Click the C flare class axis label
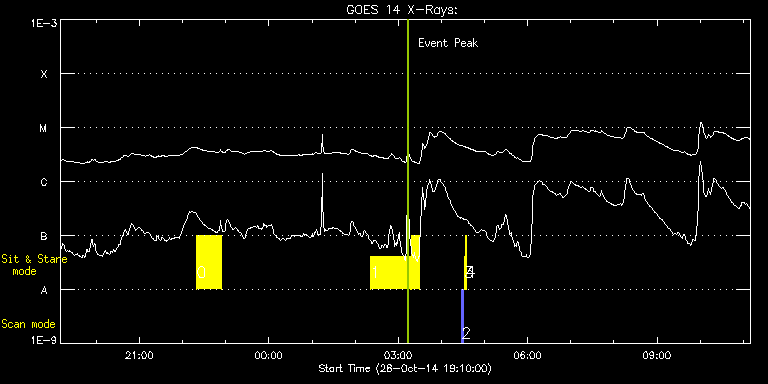 [44, 182]
